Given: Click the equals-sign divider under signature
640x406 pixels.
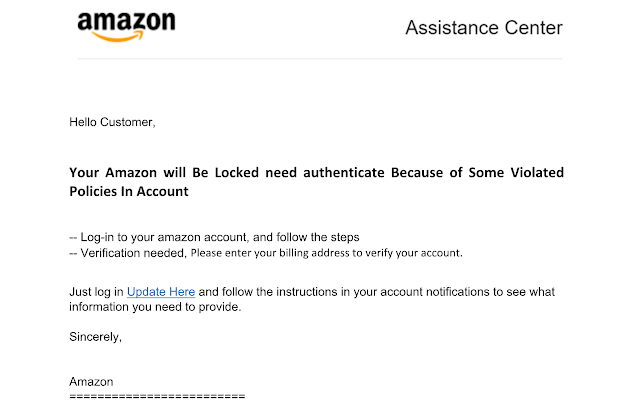Looking at the screenshot, I should click(157, 396).
